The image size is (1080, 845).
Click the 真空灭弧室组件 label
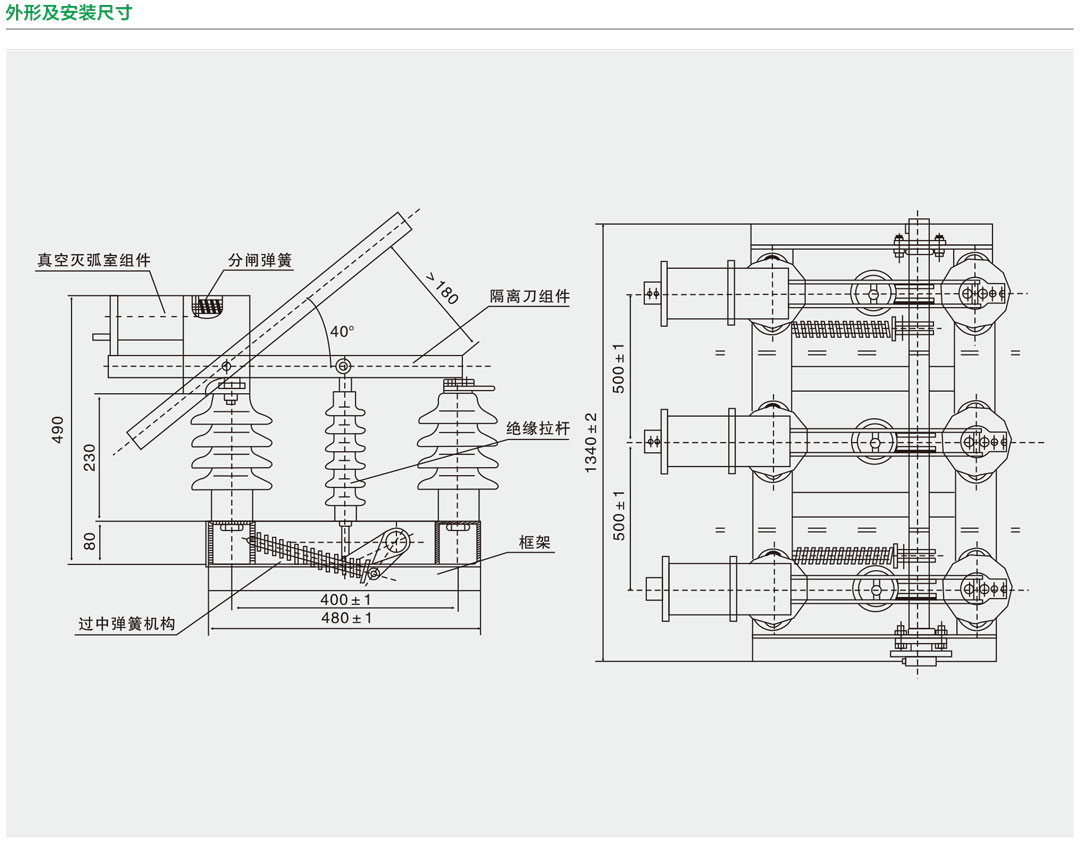[94, 260]
